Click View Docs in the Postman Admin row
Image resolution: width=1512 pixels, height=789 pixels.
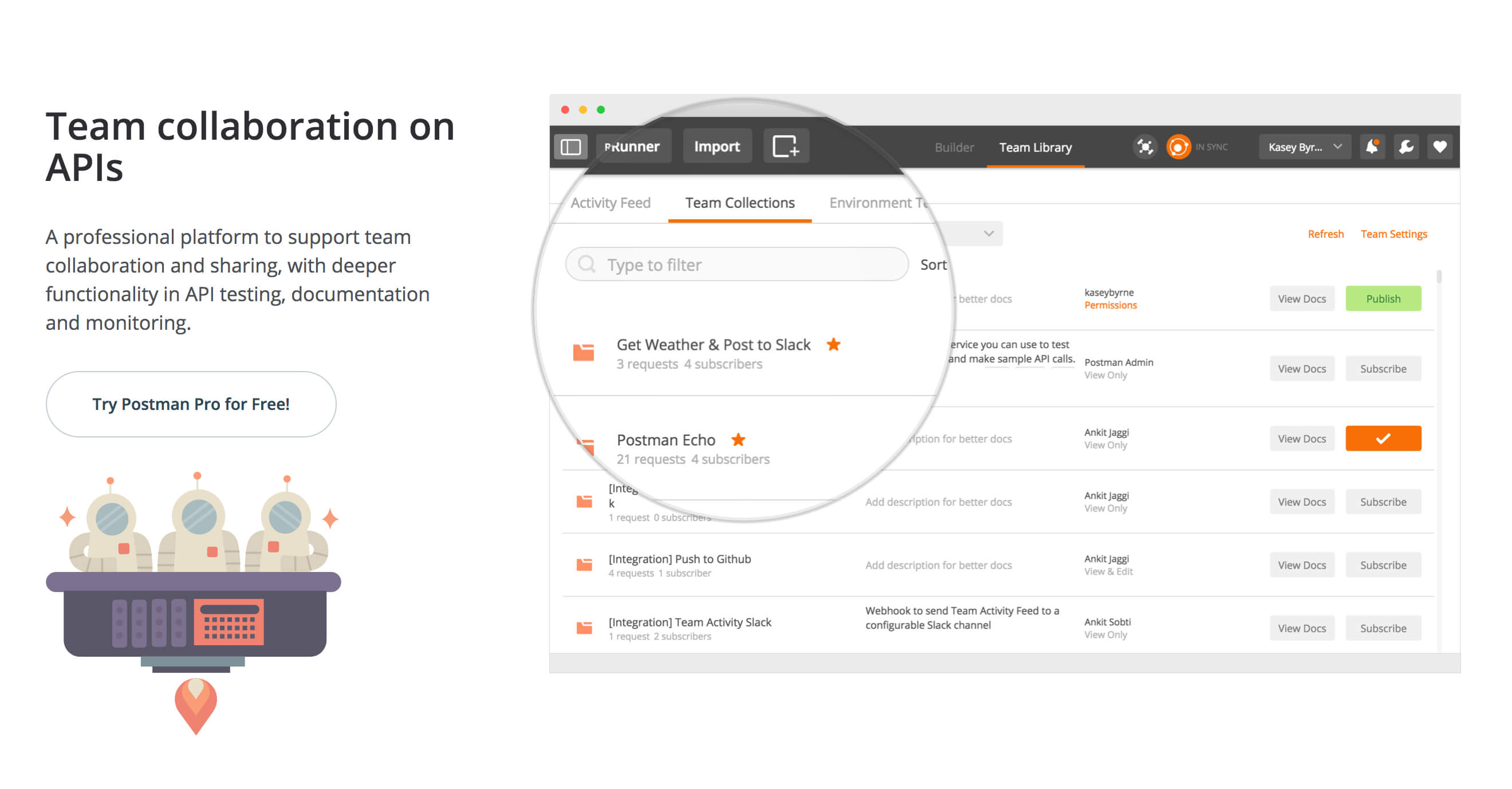1301,368
